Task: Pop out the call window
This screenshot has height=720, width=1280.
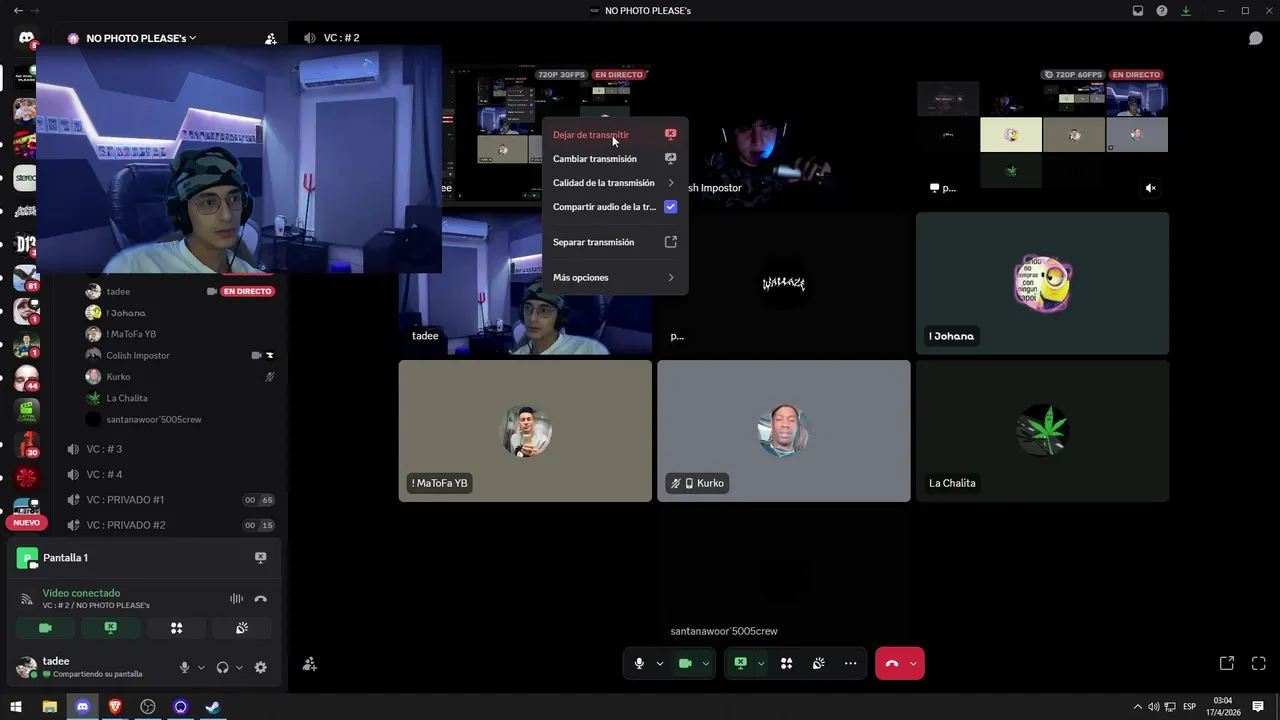Action: coord(1227,663)
